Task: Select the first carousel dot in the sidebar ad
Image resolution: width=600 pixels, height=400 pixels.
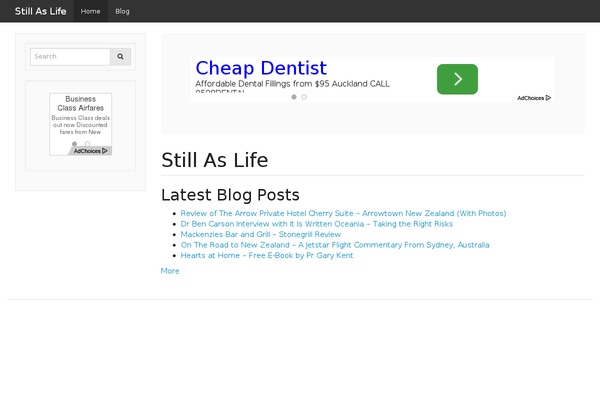Action: tap(75, 144)
